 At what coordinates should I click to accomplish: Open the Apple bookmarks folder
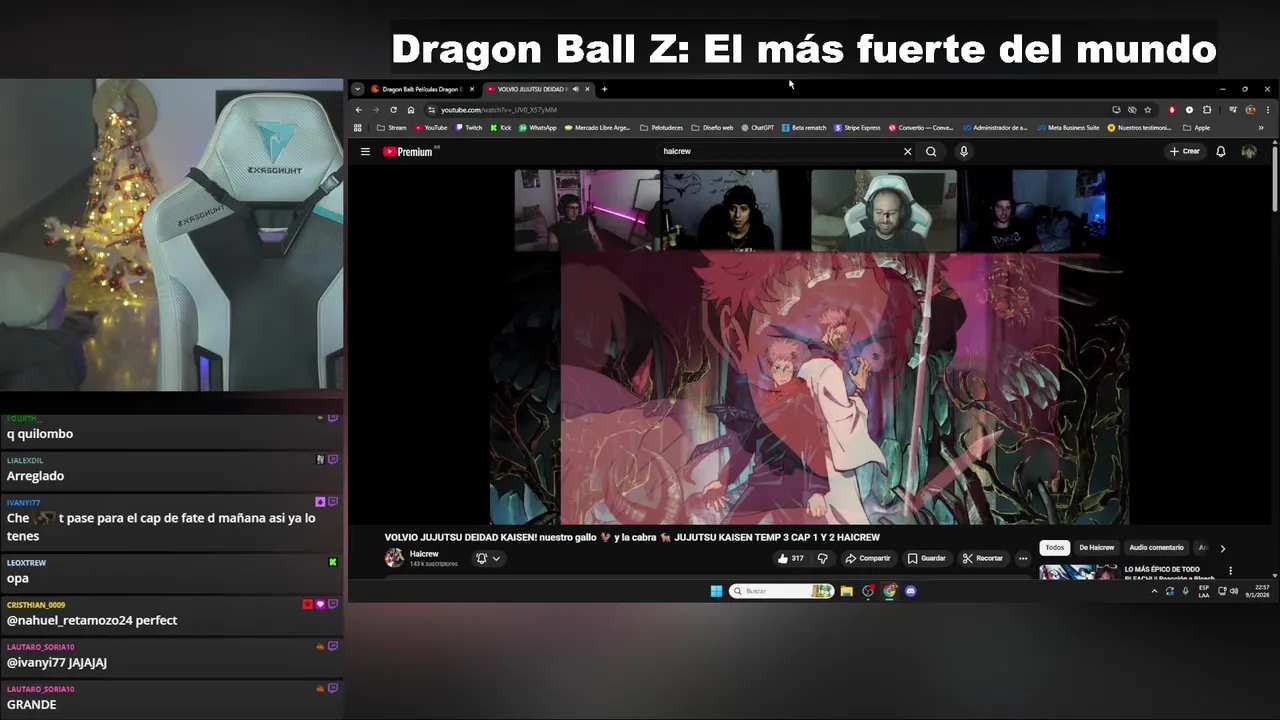[1197, 128]
